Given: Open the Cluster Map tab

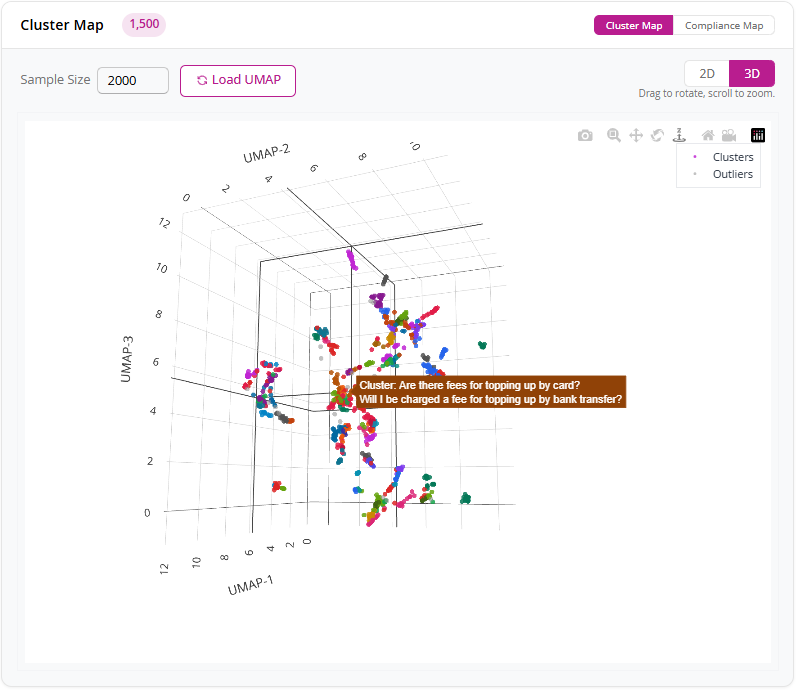Looking at the screenshot, I should pyautogui.click(x=634, y=25).
